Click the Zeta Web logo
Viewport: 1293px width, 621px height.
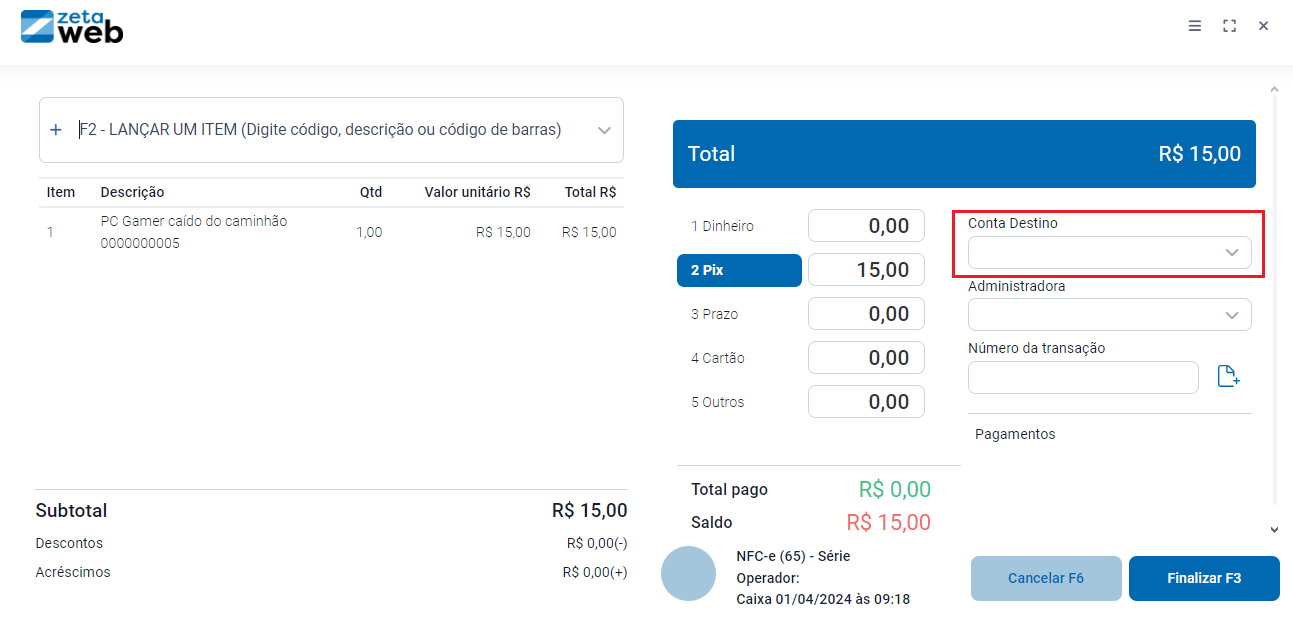click(x=72, y=27)
